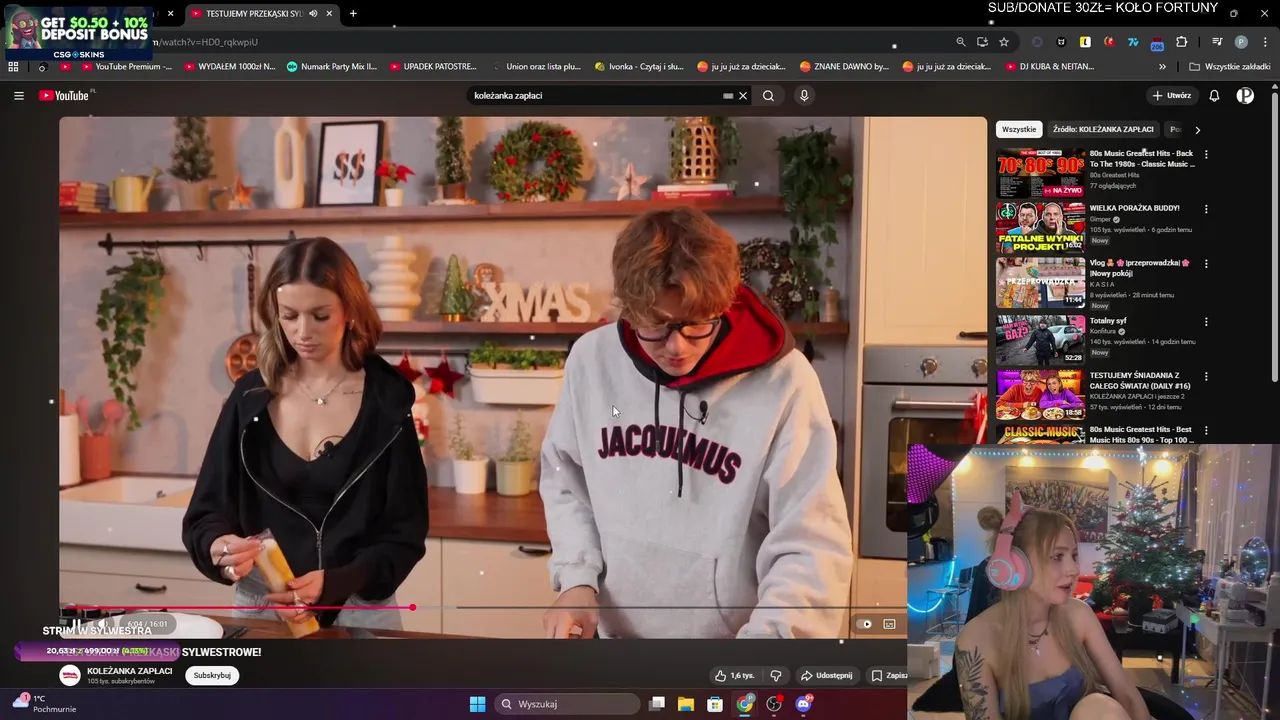Open the Union oraz lista bookmark
The width and height of the screenshot is (1280, 720).
(x=536, y=67)
